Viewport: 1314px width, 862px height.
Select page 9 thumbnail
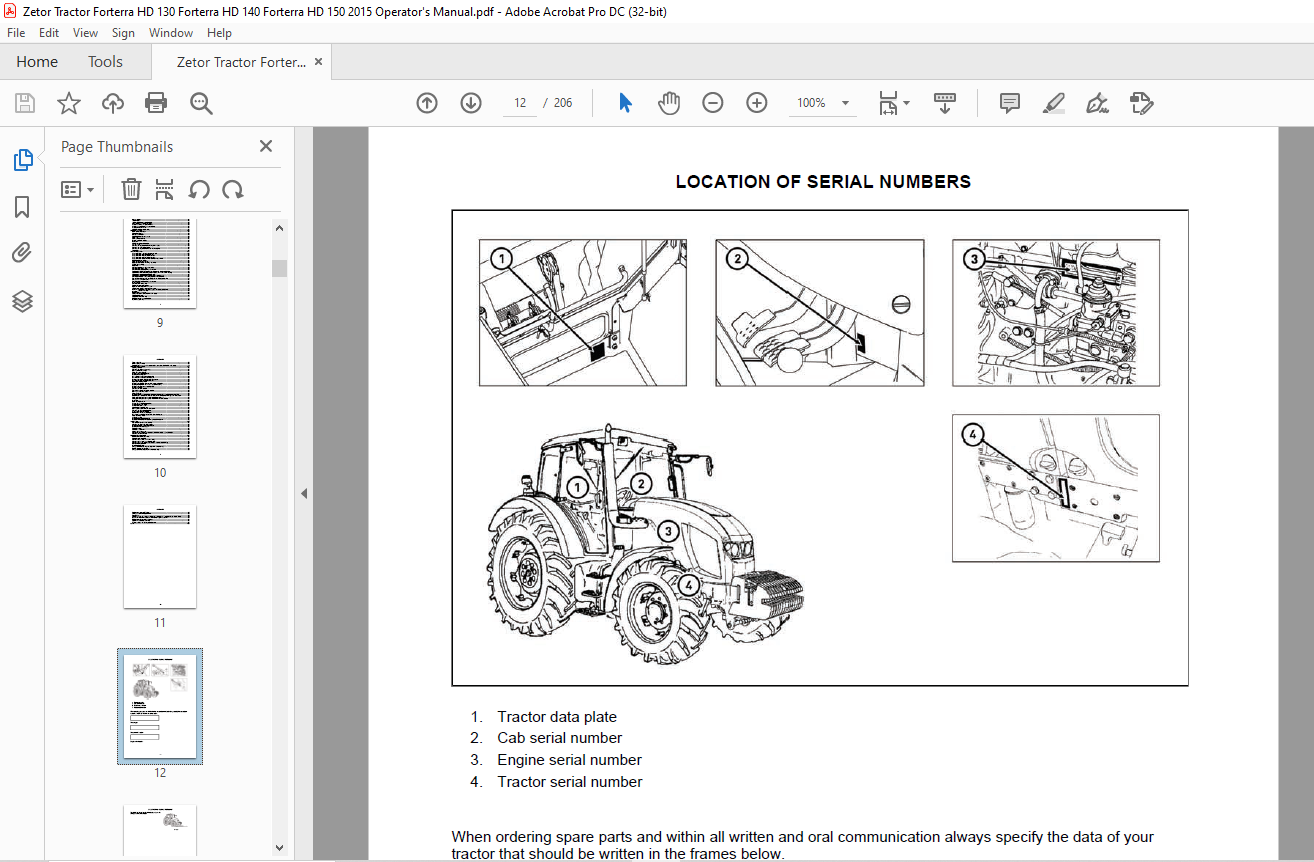(x=160, y=263)
